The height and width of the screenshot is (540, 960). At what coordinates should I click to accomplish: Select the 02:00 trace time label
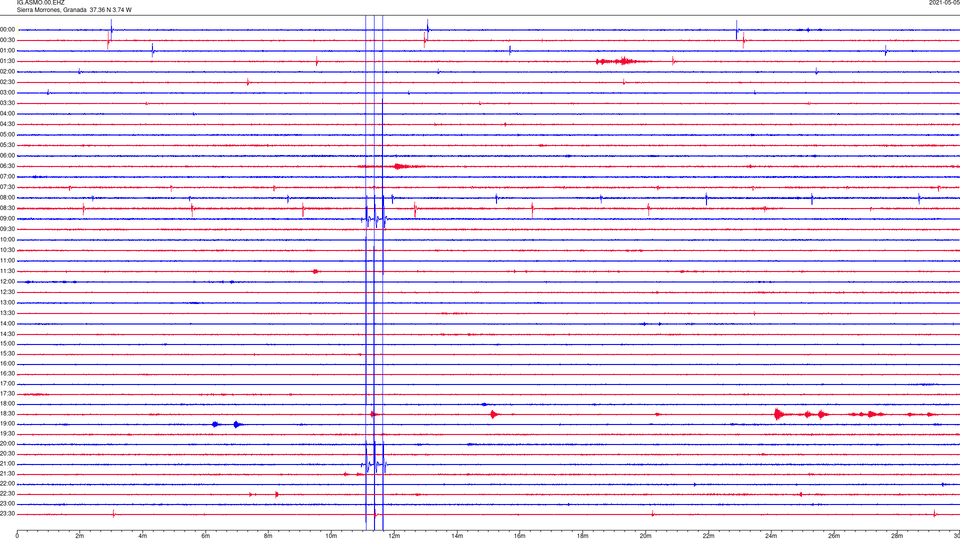pos(8,72)
